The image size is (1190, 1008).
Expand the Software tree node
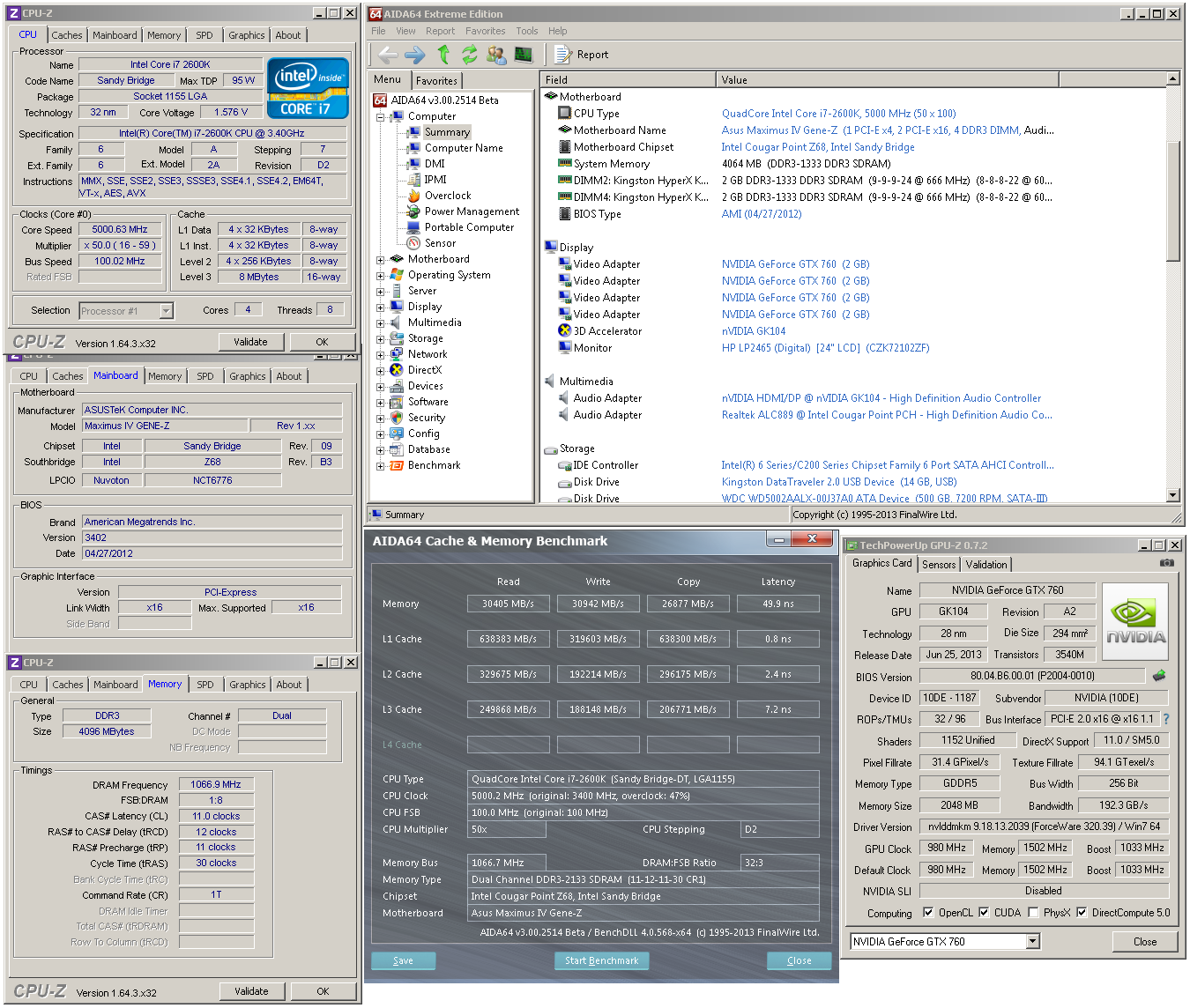pos(381,402)
